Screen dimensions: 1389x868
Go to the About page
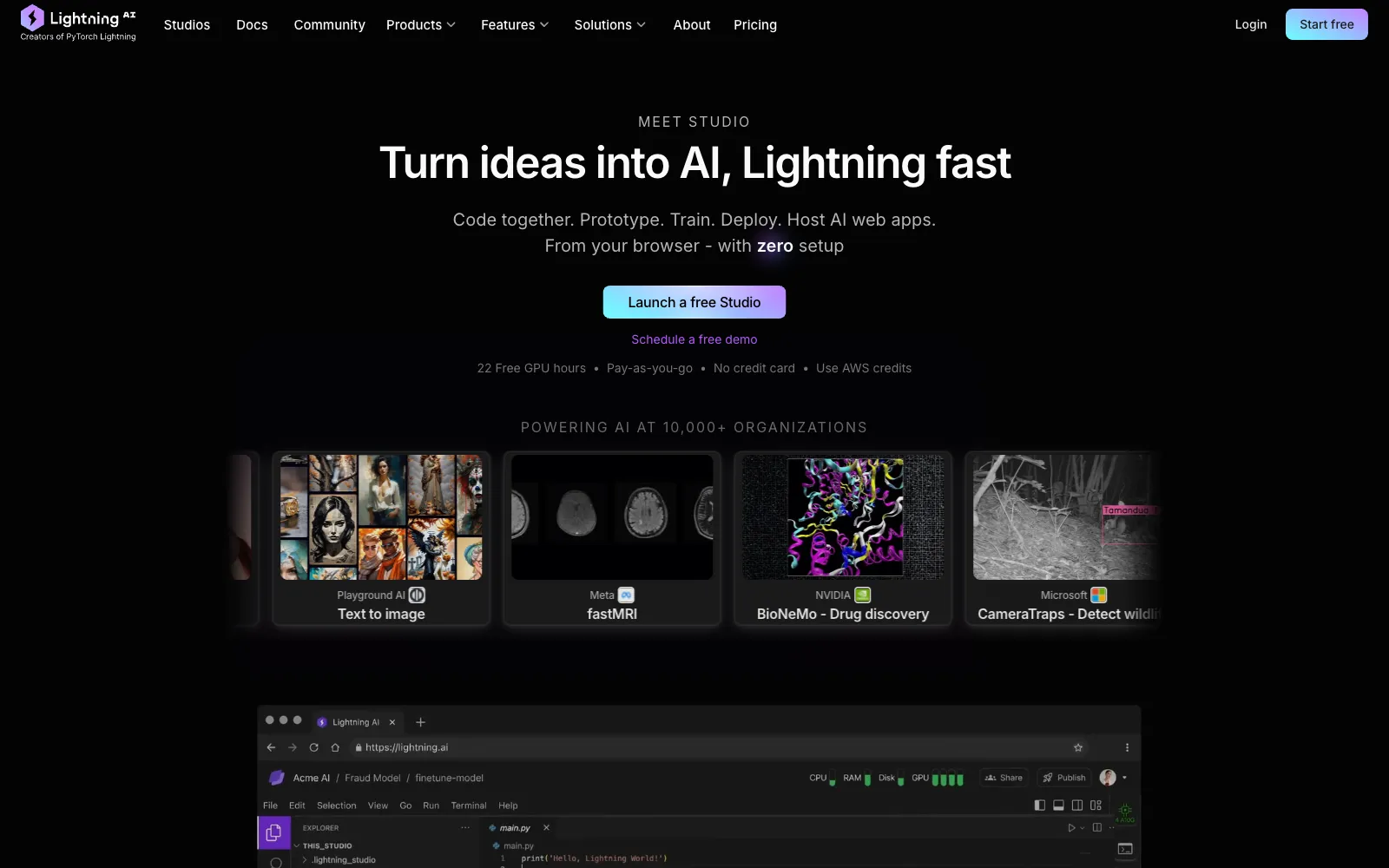point(692,25)
